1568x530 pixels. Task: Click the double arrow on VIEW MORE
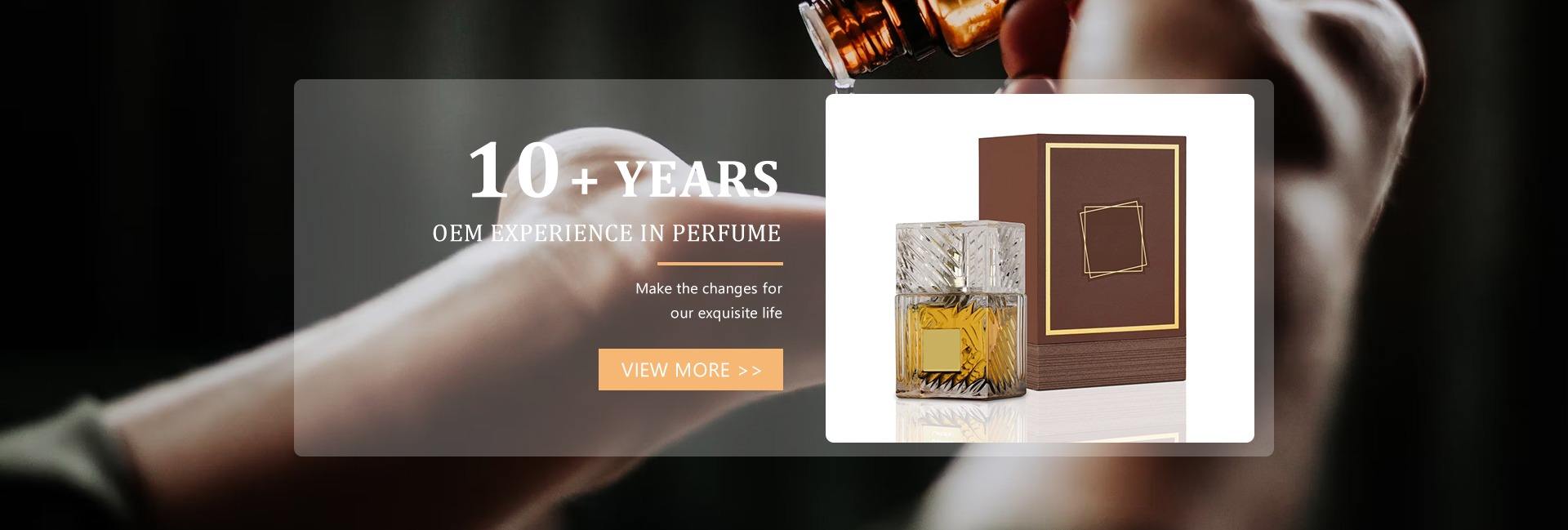point(750,371)
